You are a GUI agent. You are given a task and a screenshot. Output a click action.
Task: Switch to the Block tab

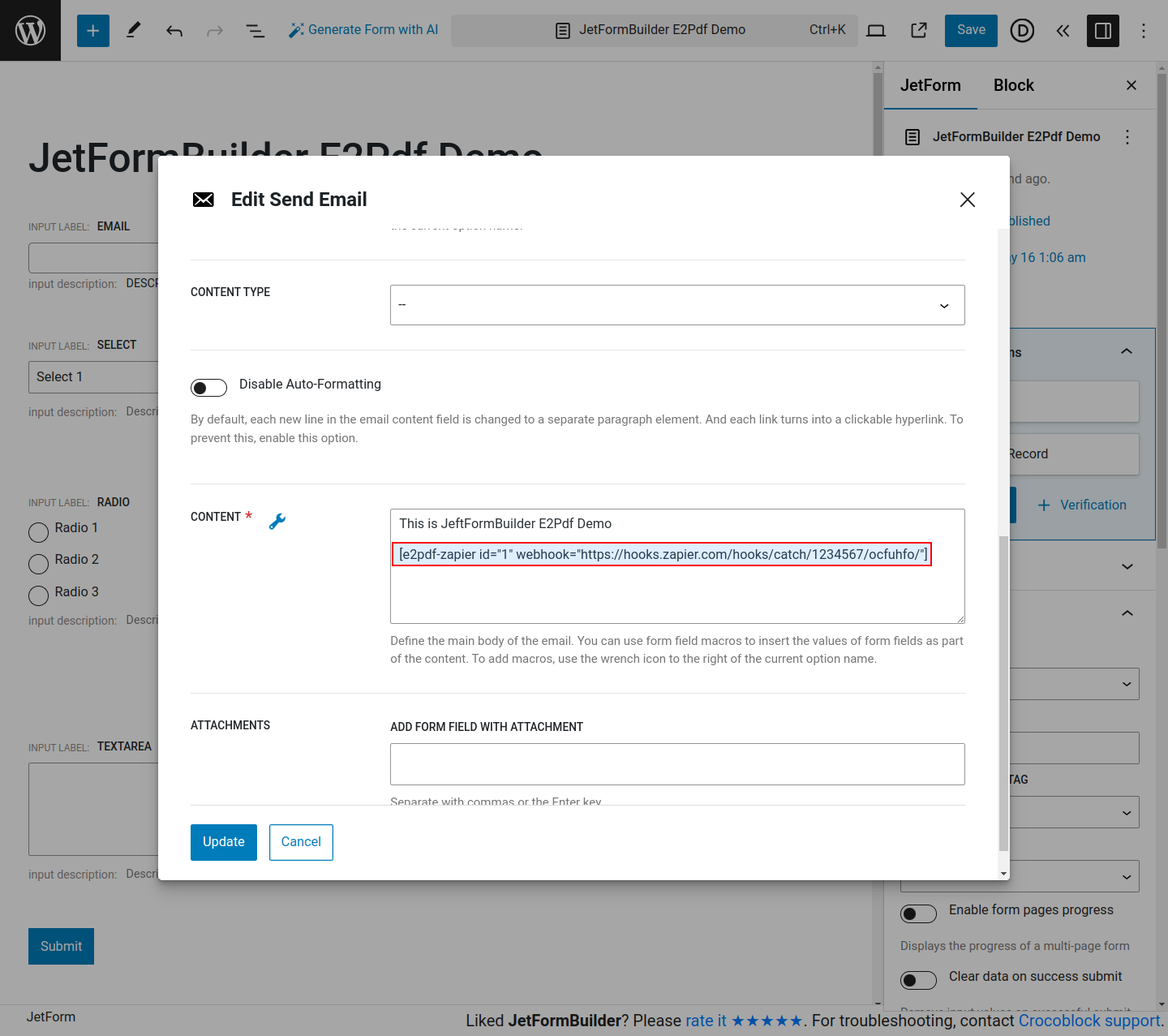pos(1013,85)
